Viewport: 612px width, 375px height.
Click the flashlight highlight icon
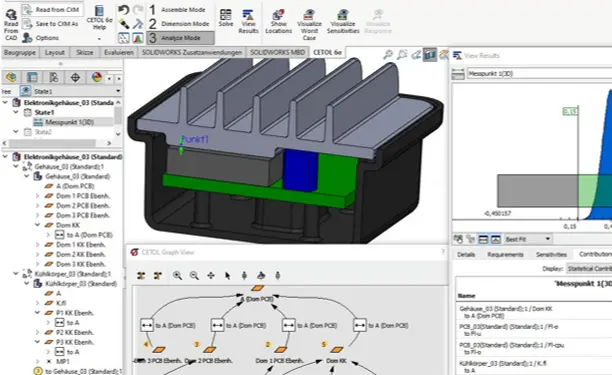[124, 24]
